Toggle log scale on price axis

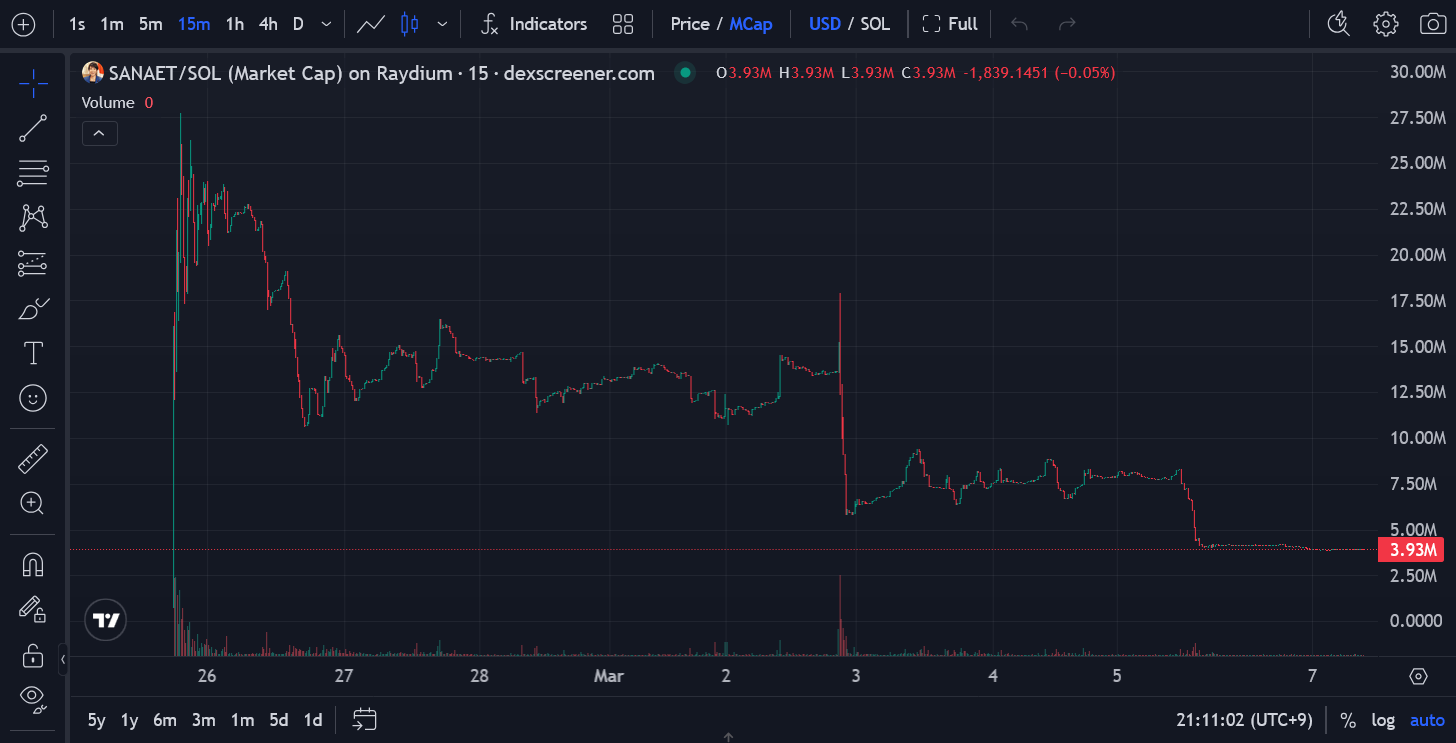coord(1383,720)
